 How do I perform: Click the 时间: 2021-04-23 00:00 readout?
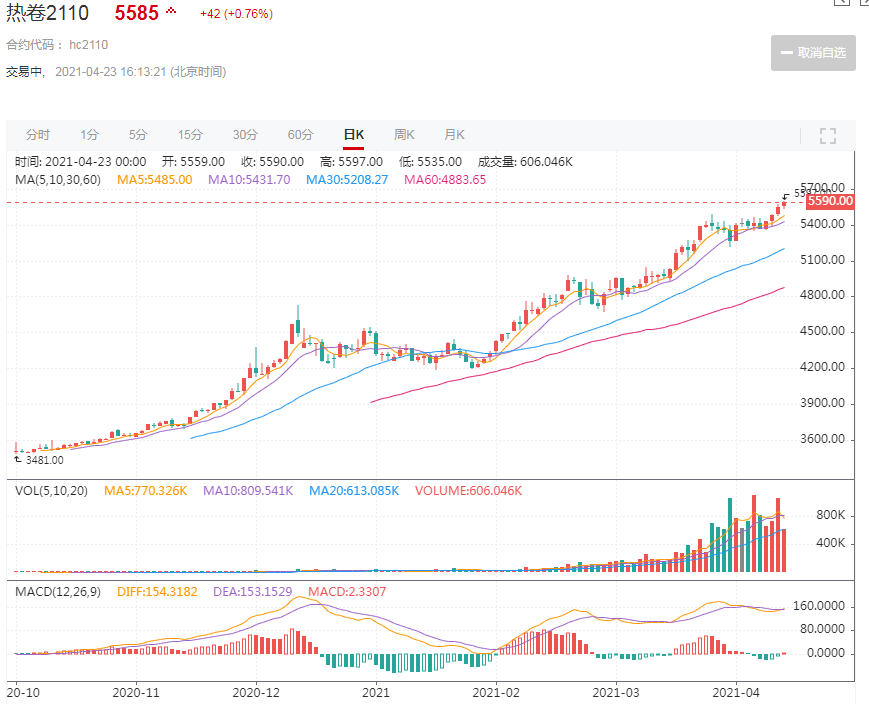(x=80, y=162)
